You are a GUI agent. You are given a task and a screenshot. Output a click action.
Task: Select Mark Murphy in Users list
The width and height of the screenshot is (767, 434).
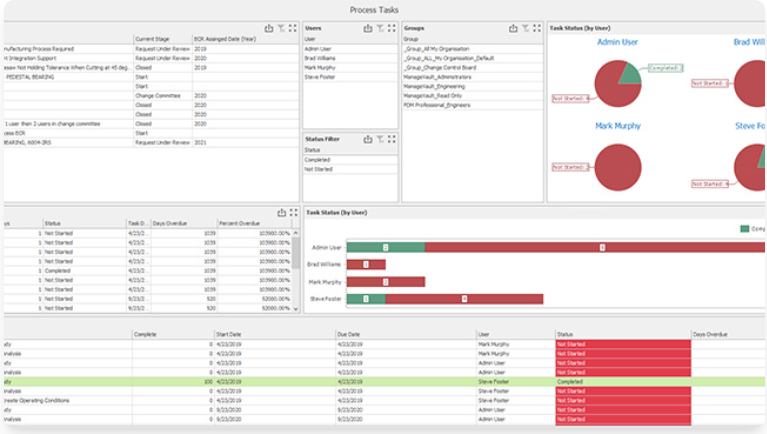[350, 68]
